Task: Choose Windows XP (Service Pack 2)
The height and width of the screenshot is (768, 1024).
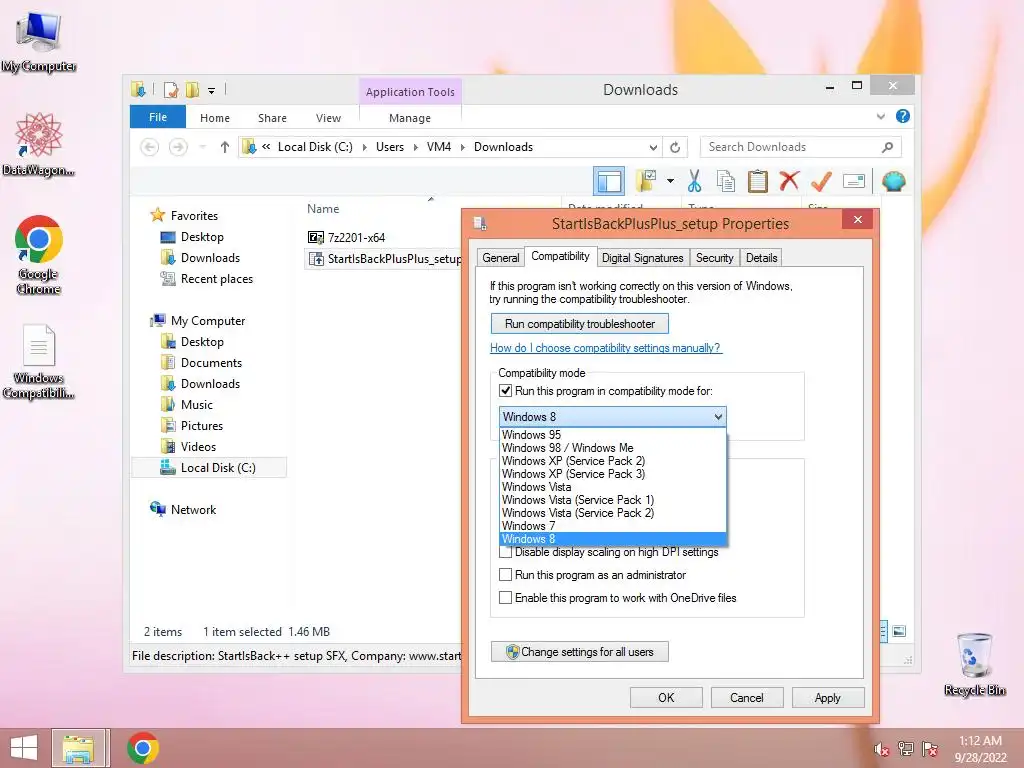Action: [x=613, y=461]
